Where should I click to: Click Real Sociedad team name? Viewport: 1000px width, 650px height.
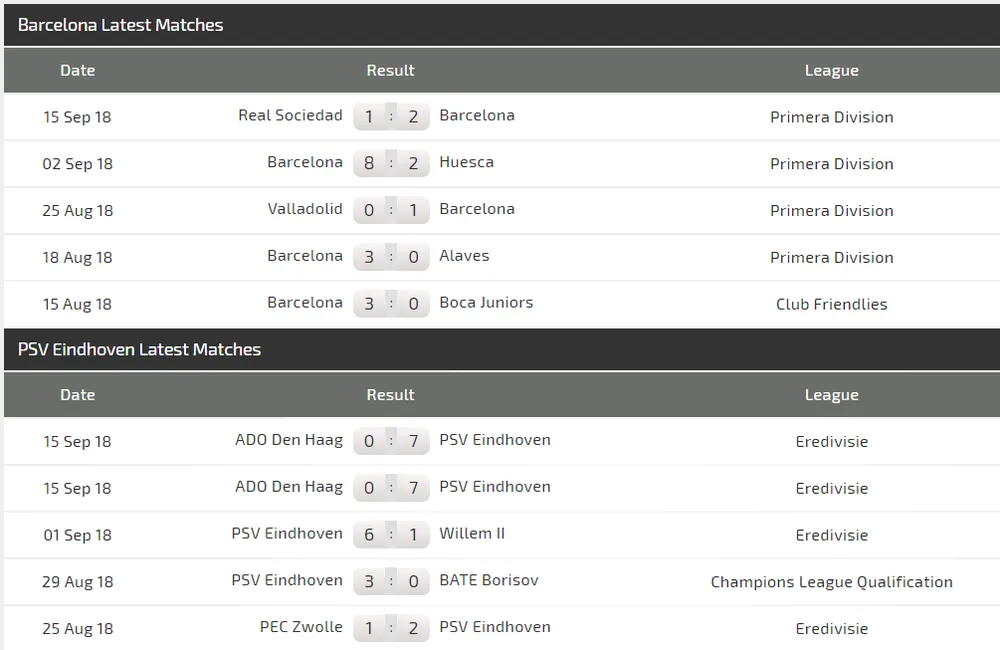point(290,115)
